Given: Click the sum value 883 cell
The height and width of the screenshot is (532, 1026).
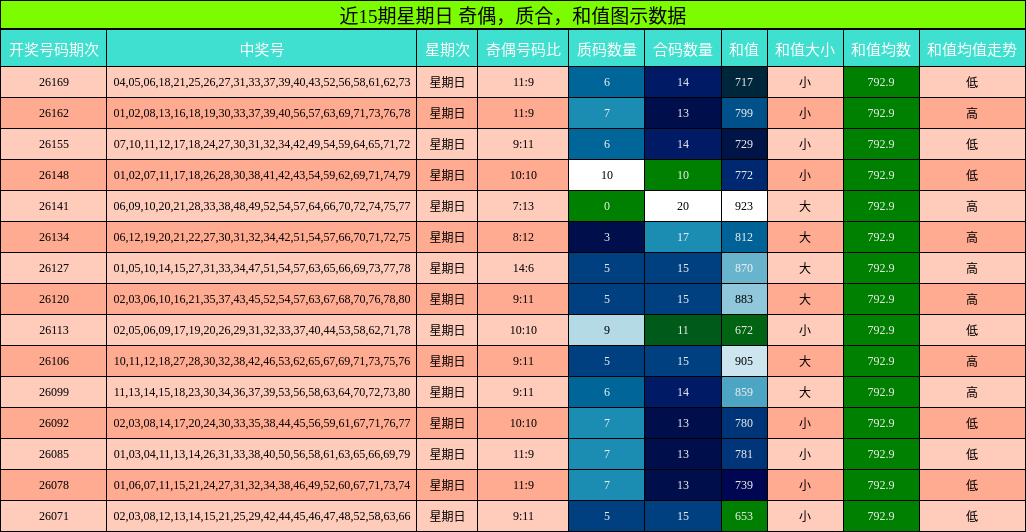Looking at the screenshot, I should (x=744, y=299).
